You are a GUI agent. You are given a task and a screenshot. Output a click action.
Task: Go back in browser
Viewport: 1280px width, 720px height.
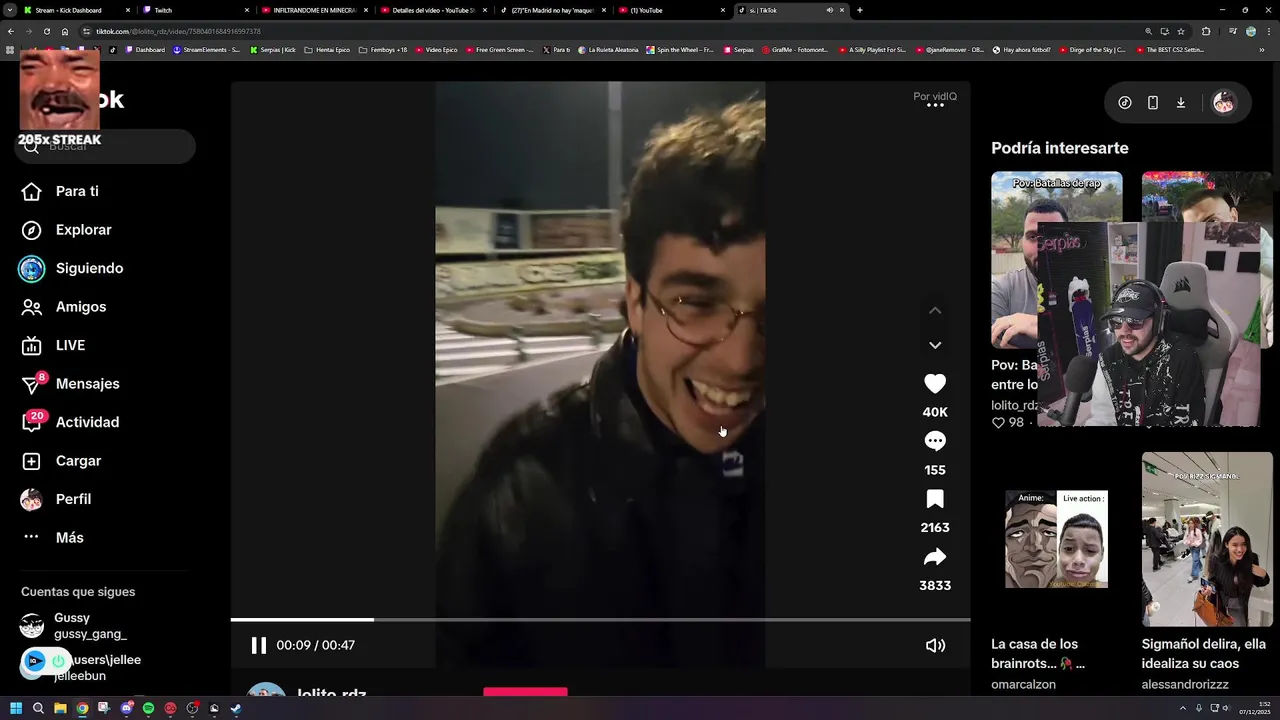point(11,31)
